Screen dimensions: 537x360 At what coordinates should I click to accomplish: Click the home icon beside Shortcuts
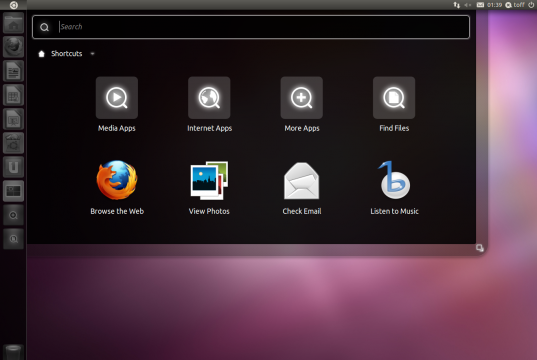tap(41, 54)
